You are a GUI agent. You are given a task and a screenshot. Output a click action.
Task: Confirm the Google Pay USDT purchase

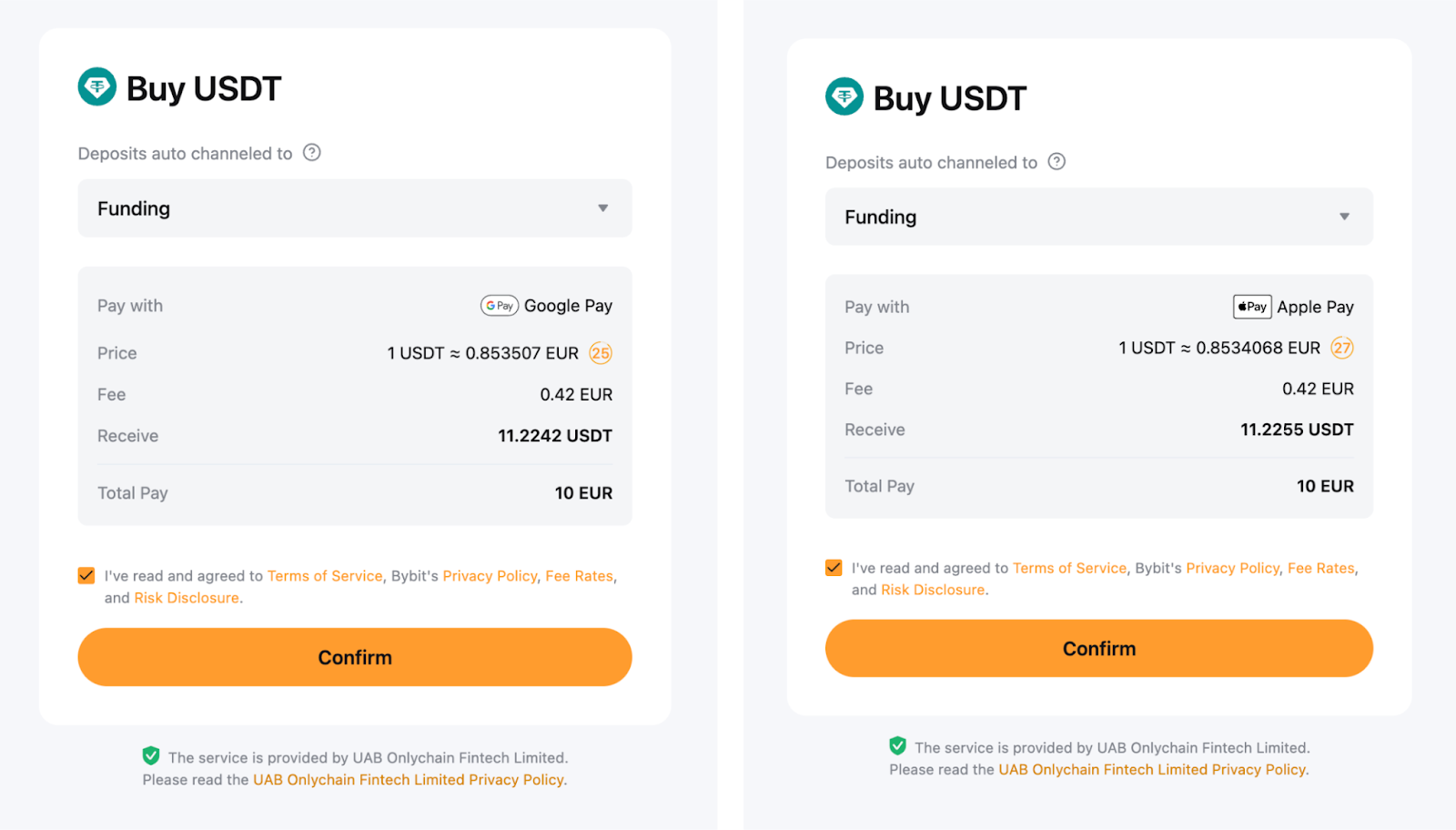(355, 657)
